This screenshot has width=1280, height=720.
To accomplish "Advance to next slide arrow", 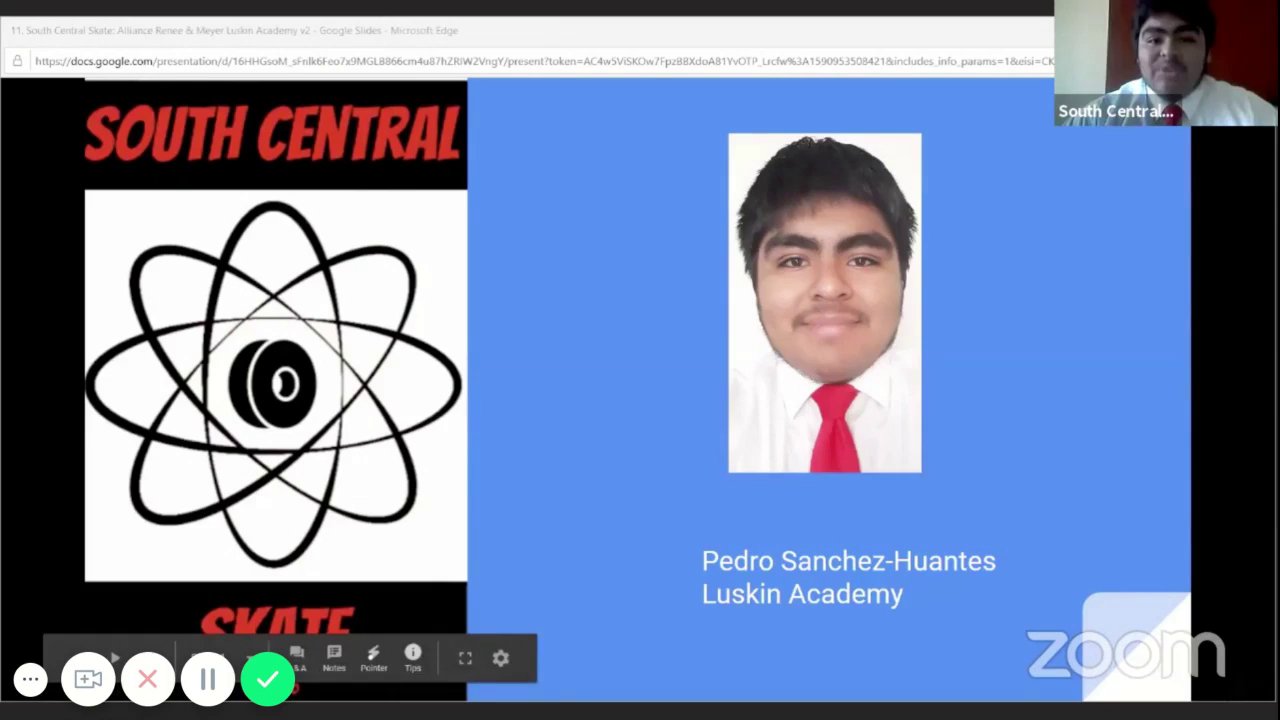I will [115, 657].
